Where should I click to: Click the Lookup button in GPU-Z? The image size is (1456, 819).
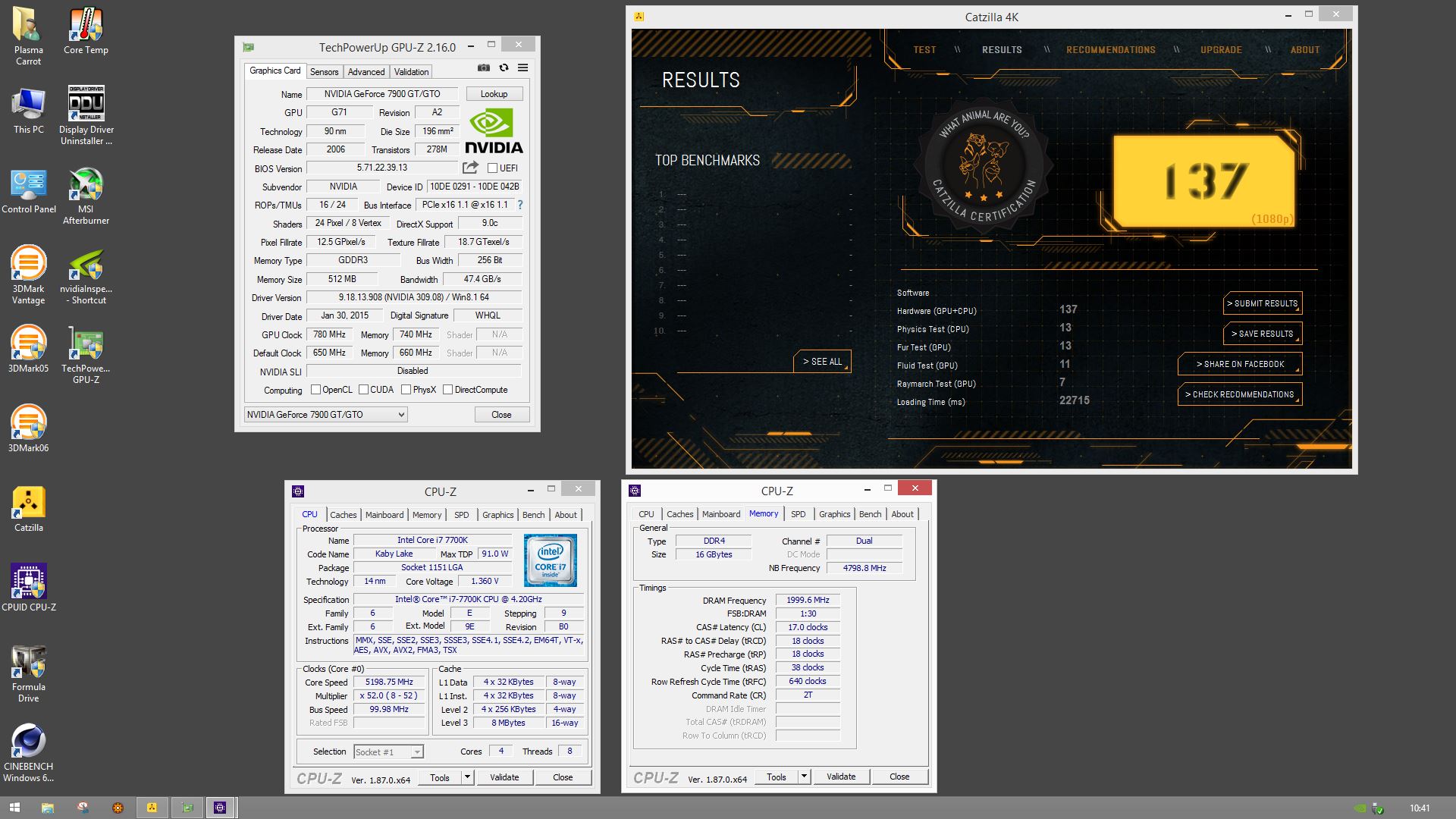494,94
